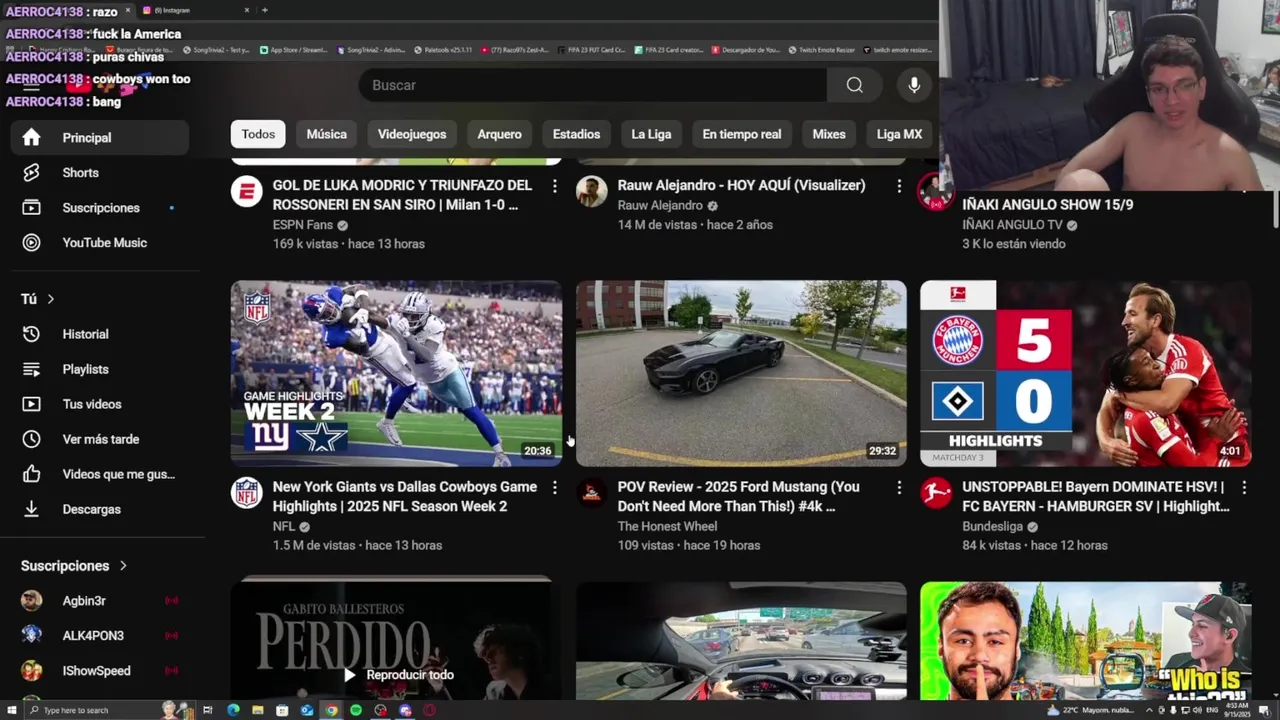Open Giants vs Cowboys Week 2 thumbnail
The height and width of the screenshot is (720, 1280).
[397, 373]
